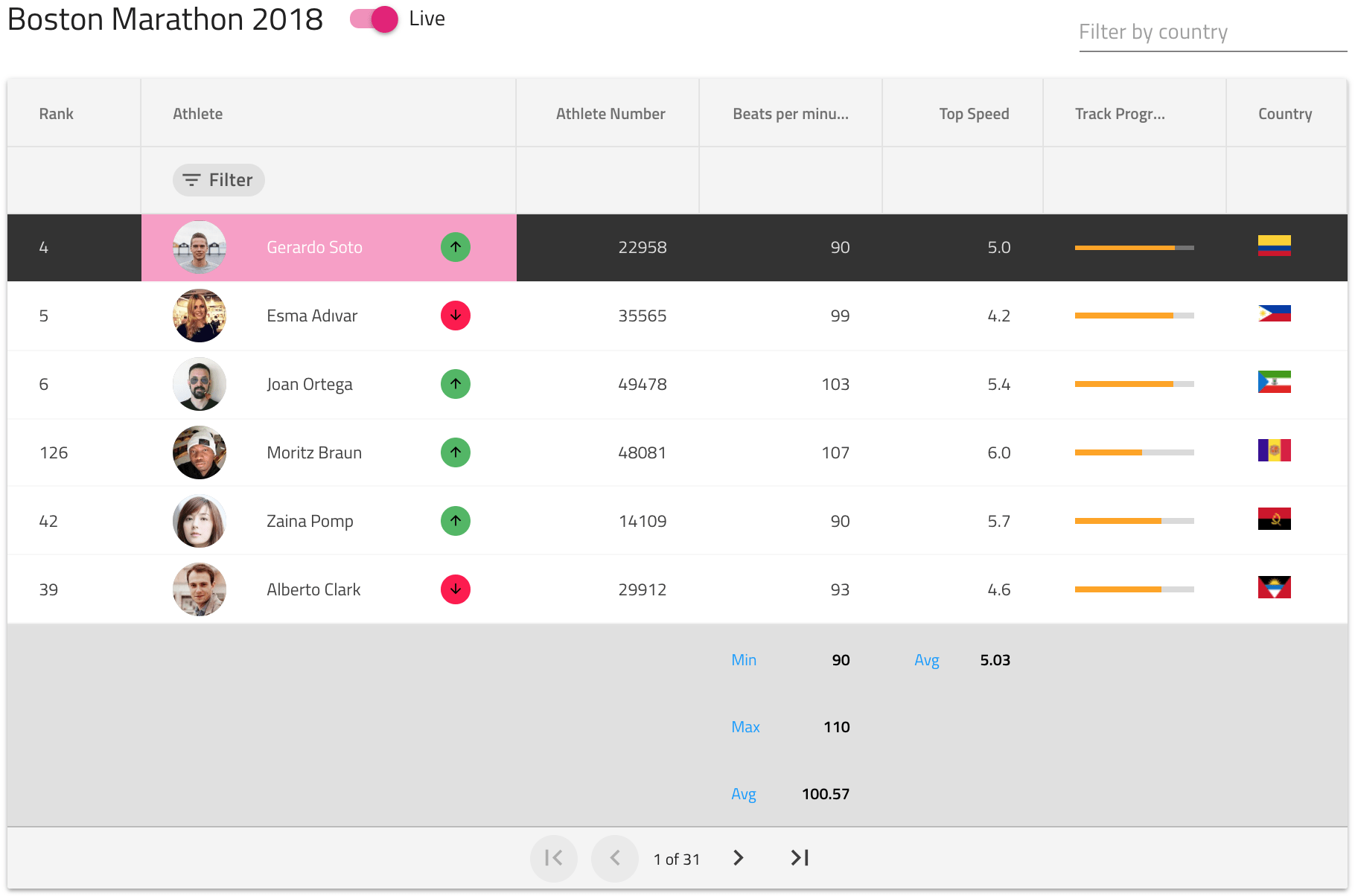Click the Athlete Number column header

point(610,114)
